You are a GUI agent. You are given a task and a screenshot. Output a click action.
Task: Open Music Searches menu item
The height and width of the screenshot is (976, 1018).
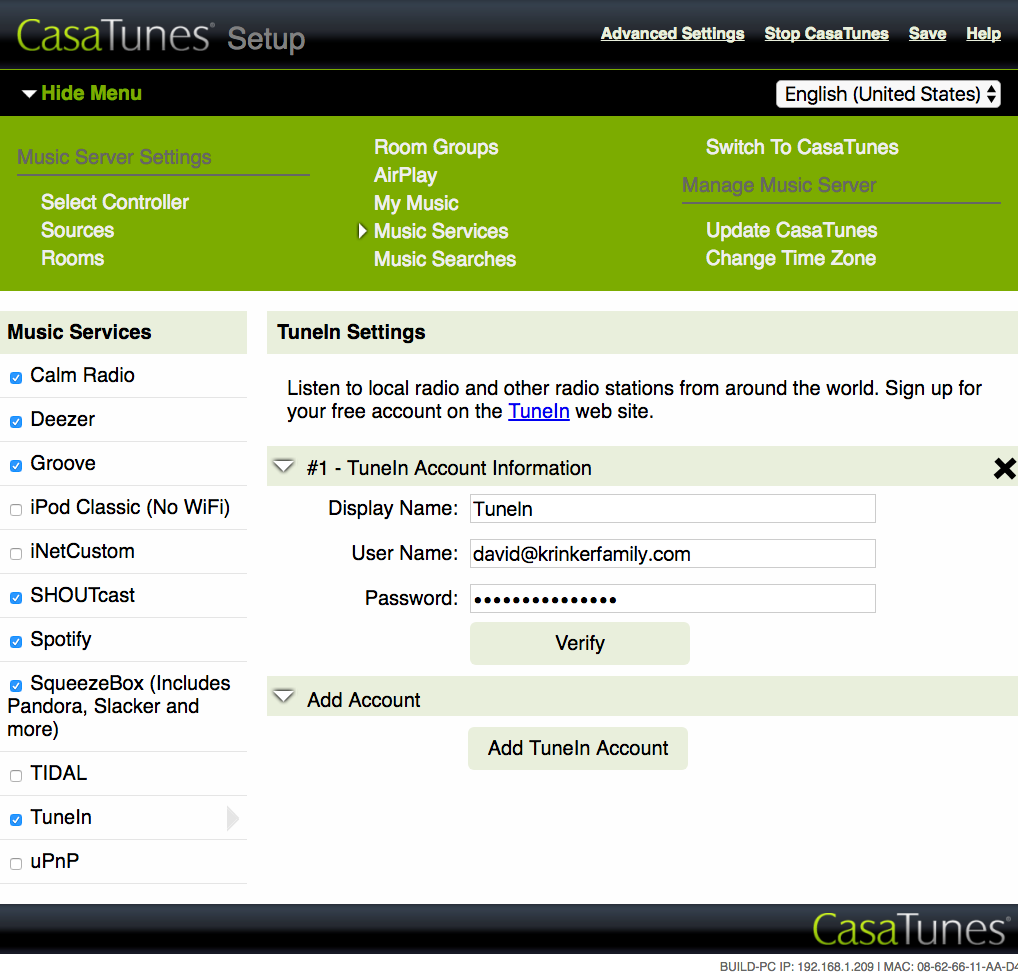[445, 259]
